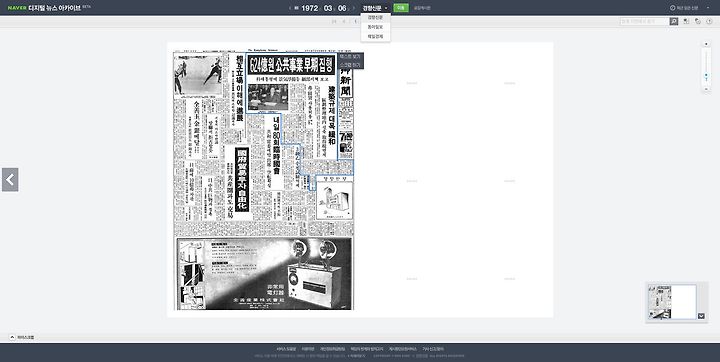The image size is (720, 362).
Task: Click the NAVER logo in the header
Action: coord(17,8)
